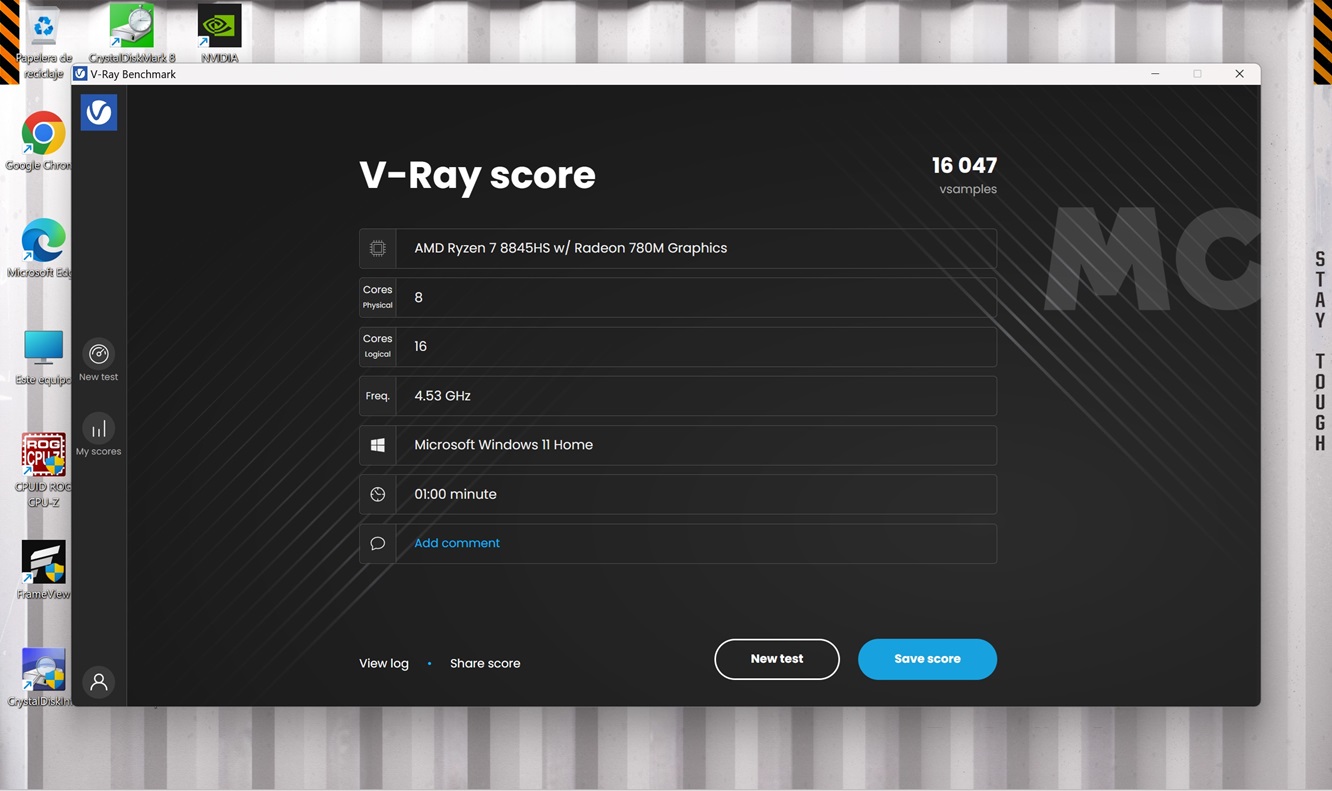Open the user account profile icon
The image size is (1332, 791).
(99, 682)
